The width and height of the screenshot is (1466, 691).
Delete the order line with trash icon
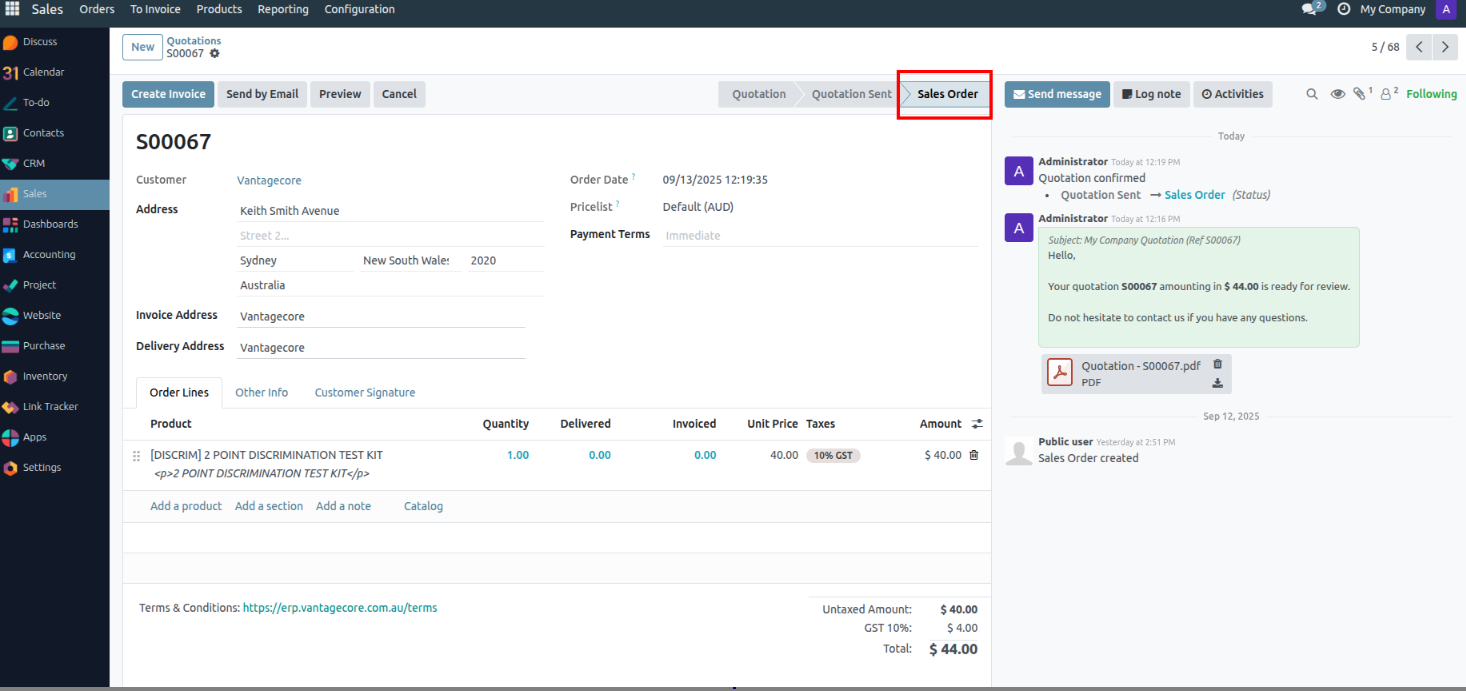click(974, 455)
